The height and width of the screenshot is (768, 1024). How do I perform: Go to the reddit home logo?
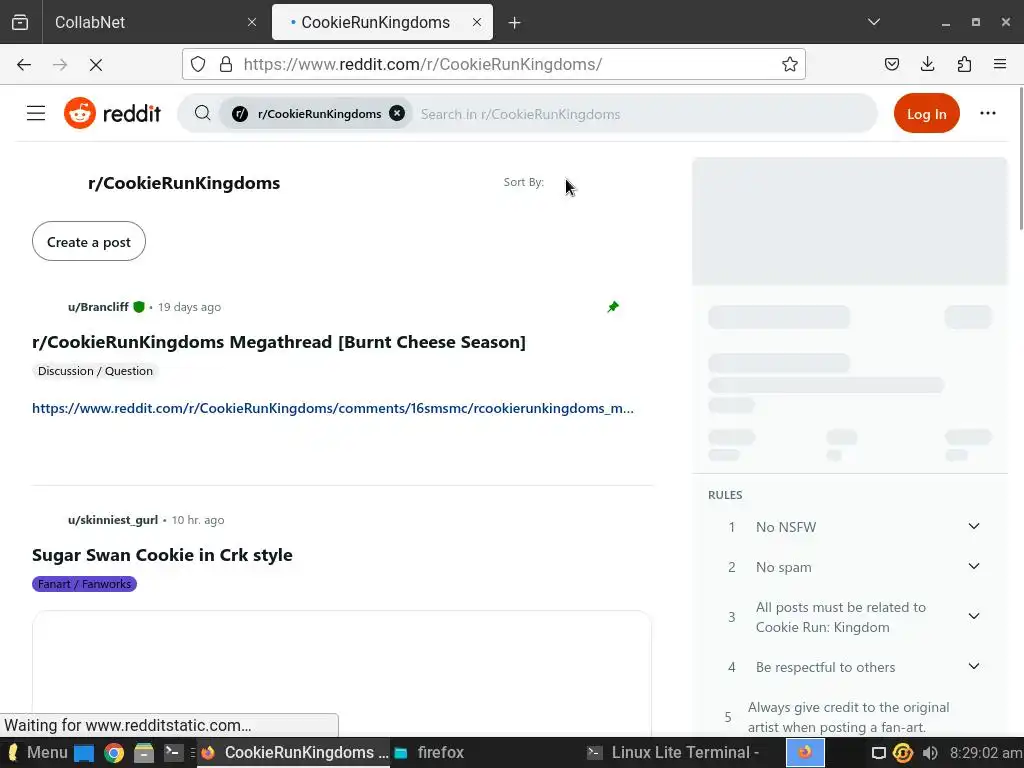[x=112, y=114]
